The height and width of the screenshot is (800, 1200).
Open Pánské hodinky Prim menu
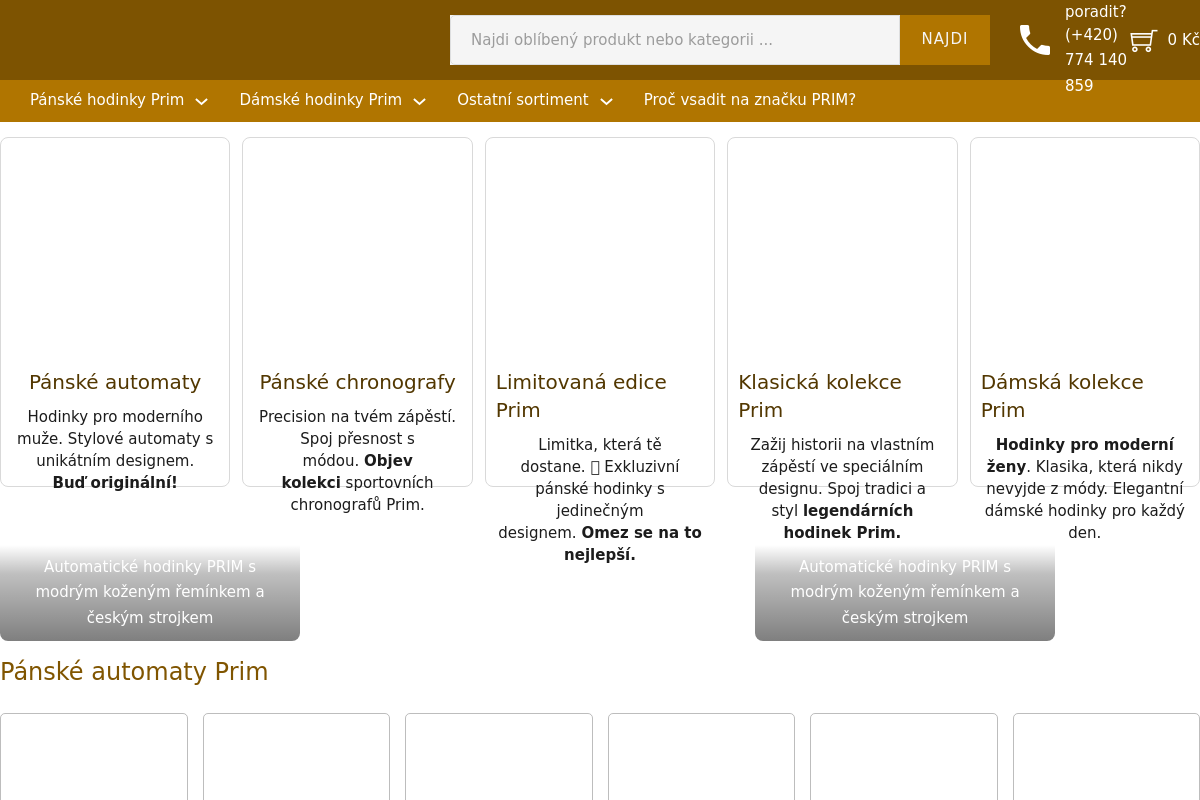click(107, 100)
